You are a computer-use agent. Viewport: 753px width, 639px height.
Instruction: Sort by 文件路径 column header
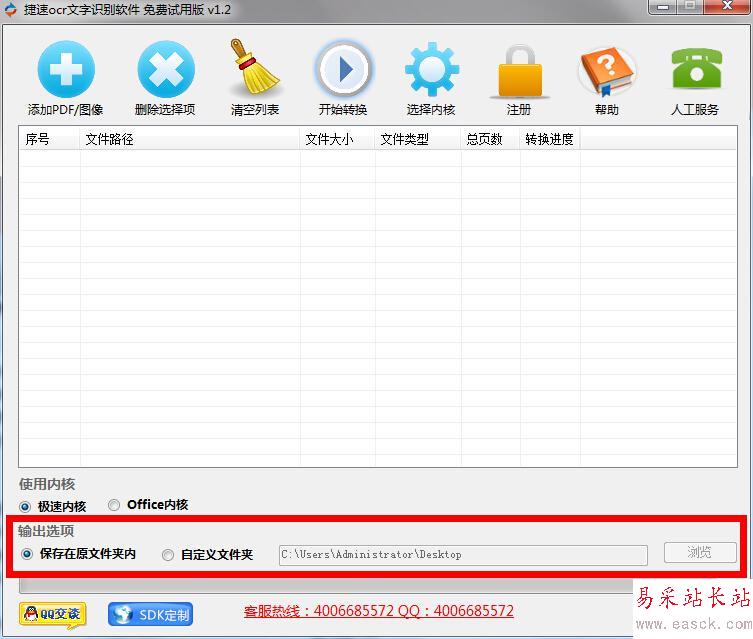(x=190, y=139)
